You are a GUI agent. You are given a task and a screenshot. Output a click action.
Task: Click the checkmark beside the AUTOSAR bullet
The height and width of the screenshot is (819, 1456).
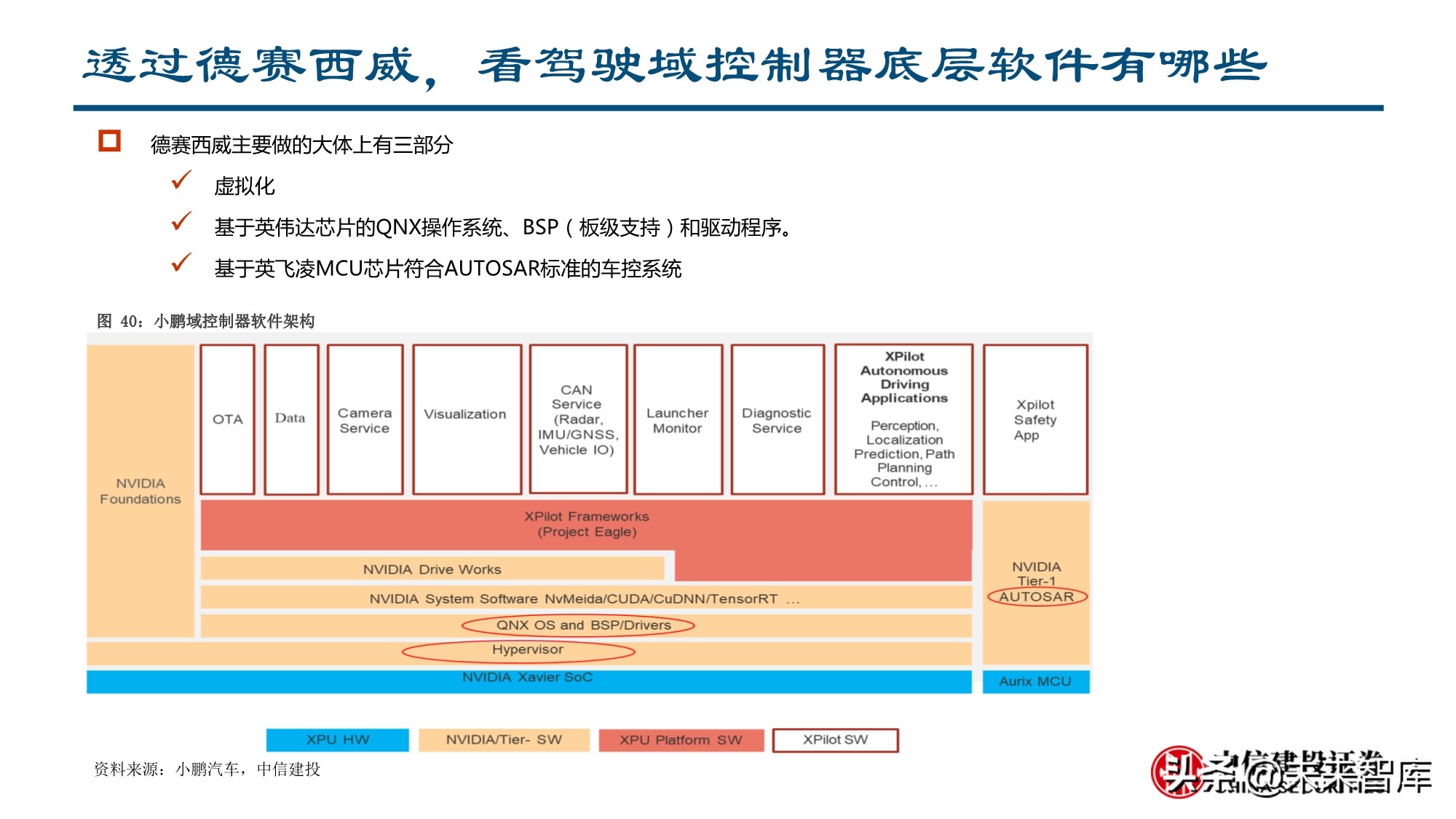point(181,262)
